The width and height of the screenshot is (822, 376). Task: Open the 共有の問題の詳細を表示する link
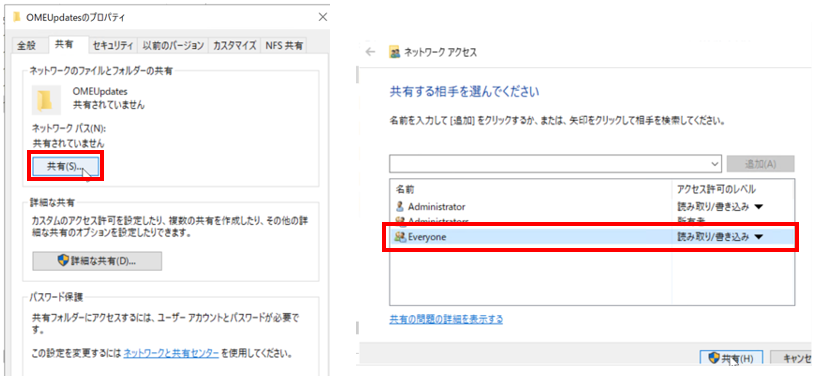(446, 319)
